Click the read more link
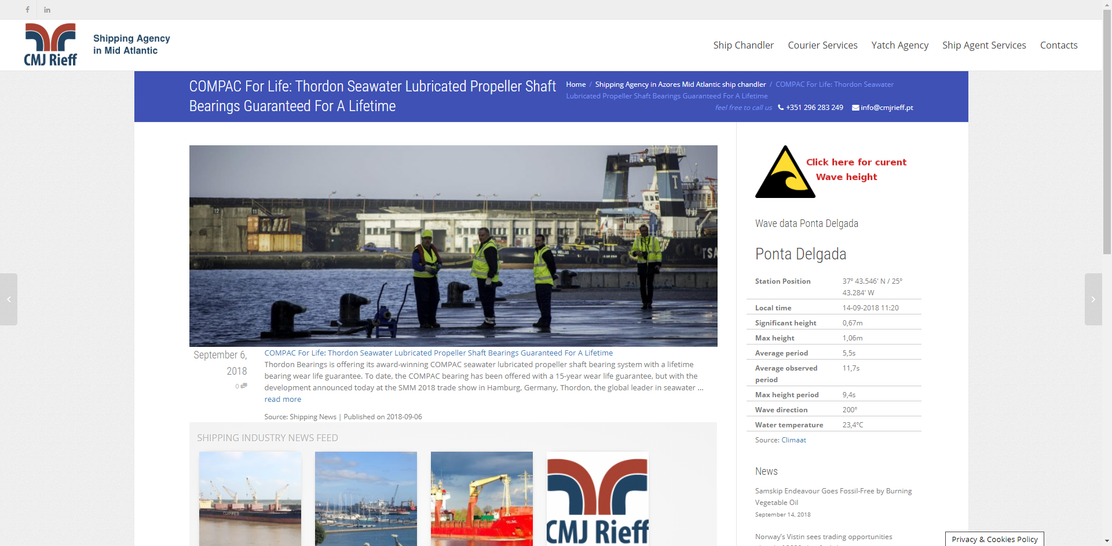 [283, 399]
